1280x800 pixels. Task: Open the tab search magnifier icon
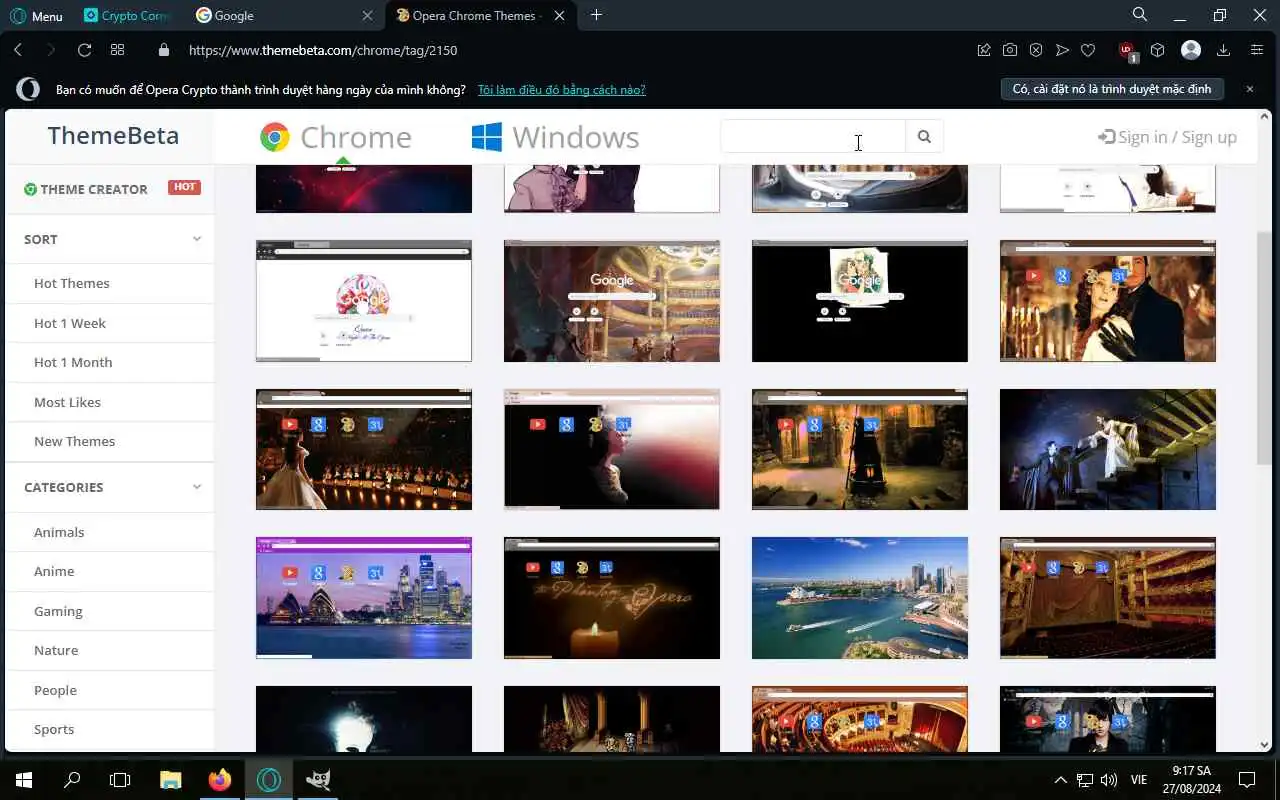(1140, 15)
